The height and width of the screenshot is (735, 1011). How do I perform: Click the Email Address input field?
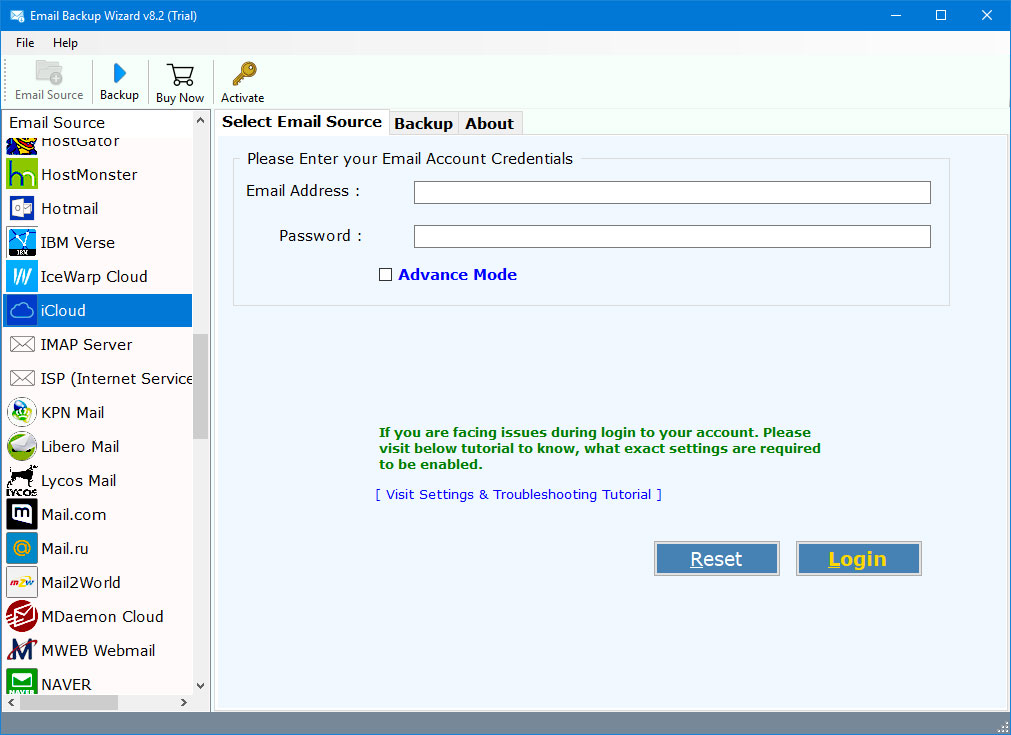pos(672,192)
